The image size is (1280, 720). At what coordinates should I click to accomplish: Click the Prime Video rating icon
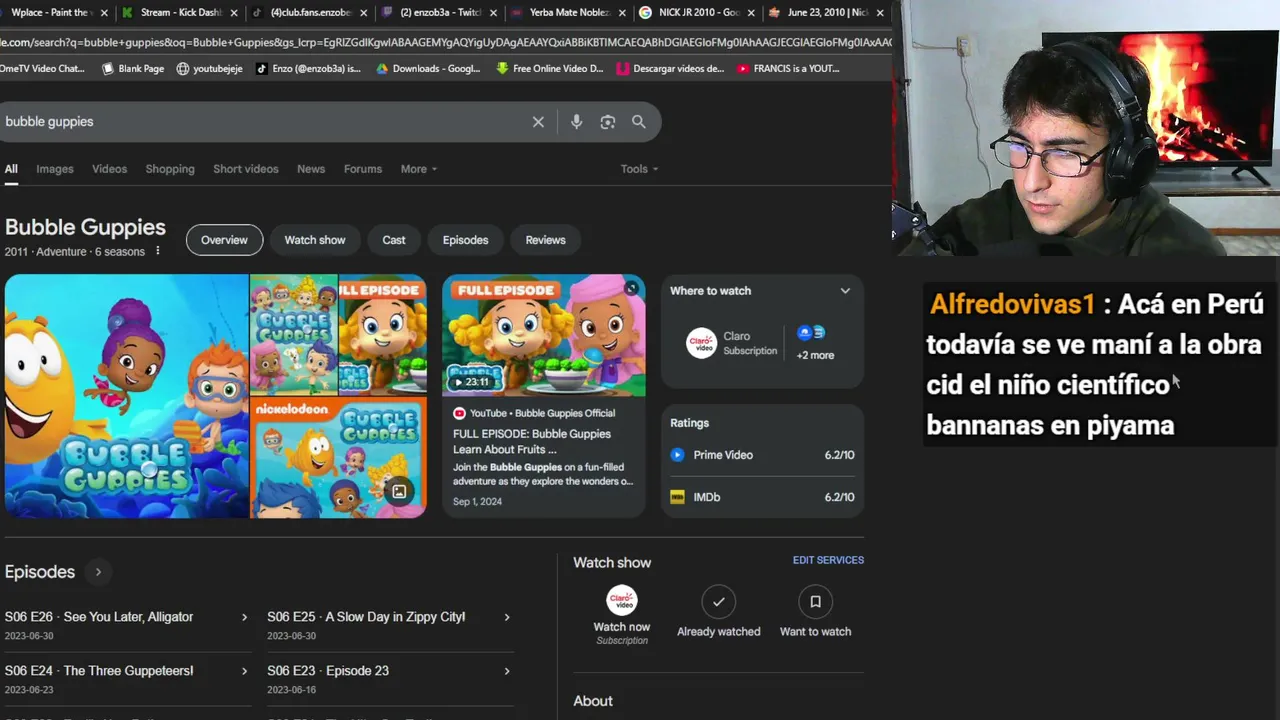click(x=677, y=455)
